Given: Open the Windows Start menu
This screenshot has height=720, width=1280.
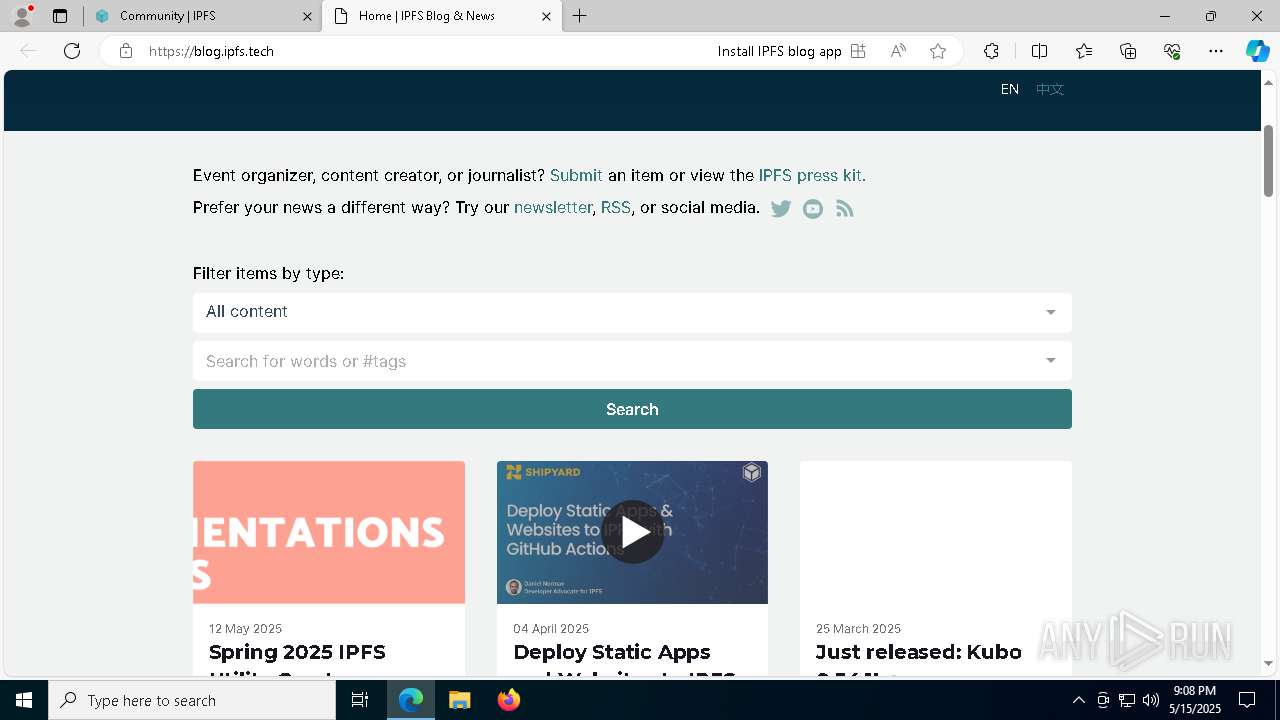Looking at the screenshot, I should [x=24, y=700].
